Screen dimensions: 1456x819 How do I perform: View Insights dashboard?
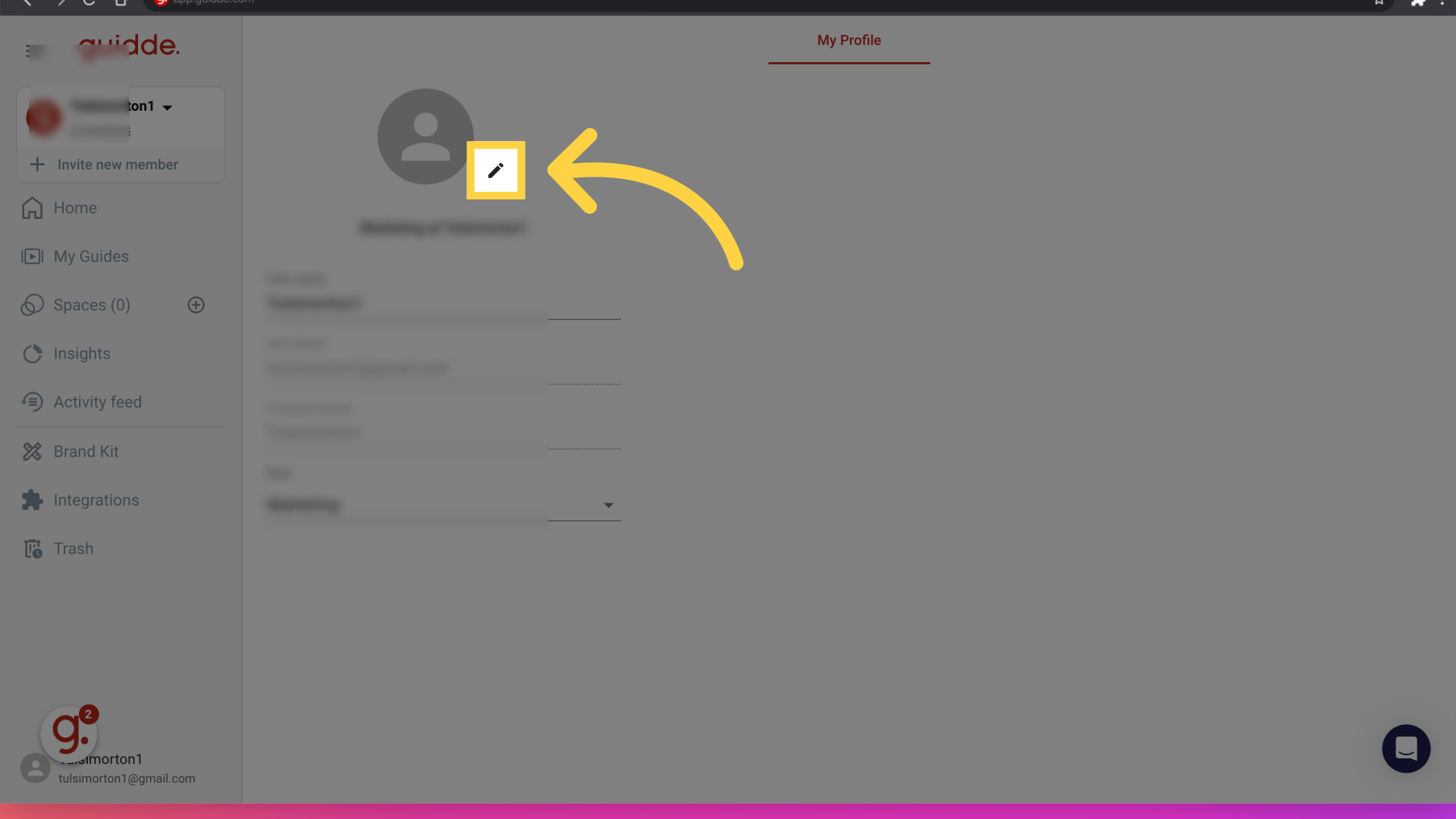coord(82,352)
